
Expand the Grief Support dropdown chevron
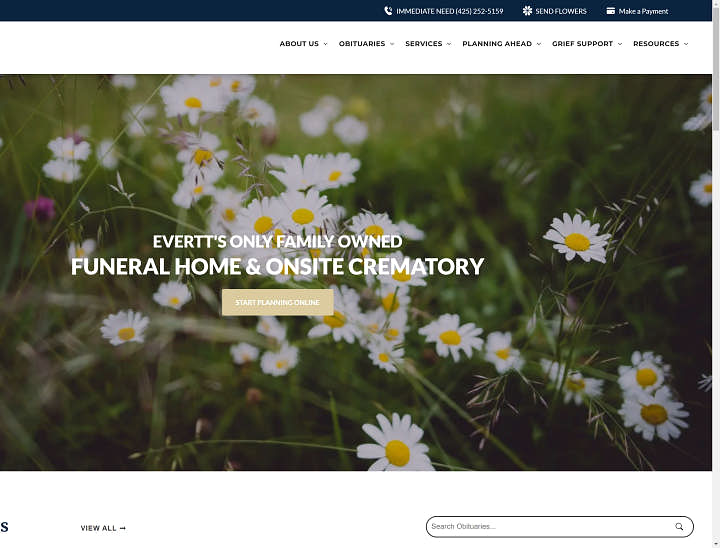click(x=619, y=44)
